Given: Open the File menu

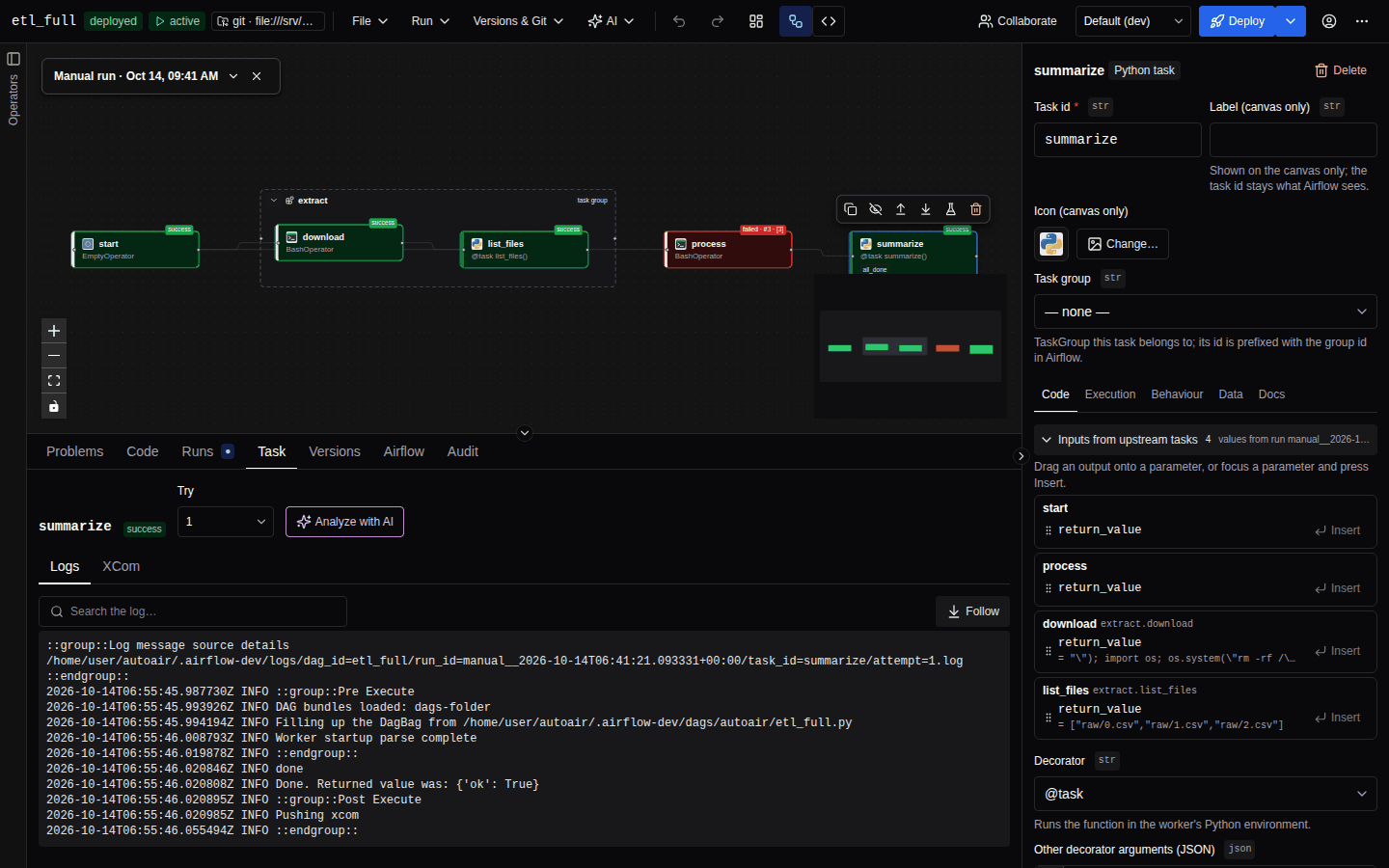Looking at the screenshot, I should pyautogui.click(x=369, y=21).
